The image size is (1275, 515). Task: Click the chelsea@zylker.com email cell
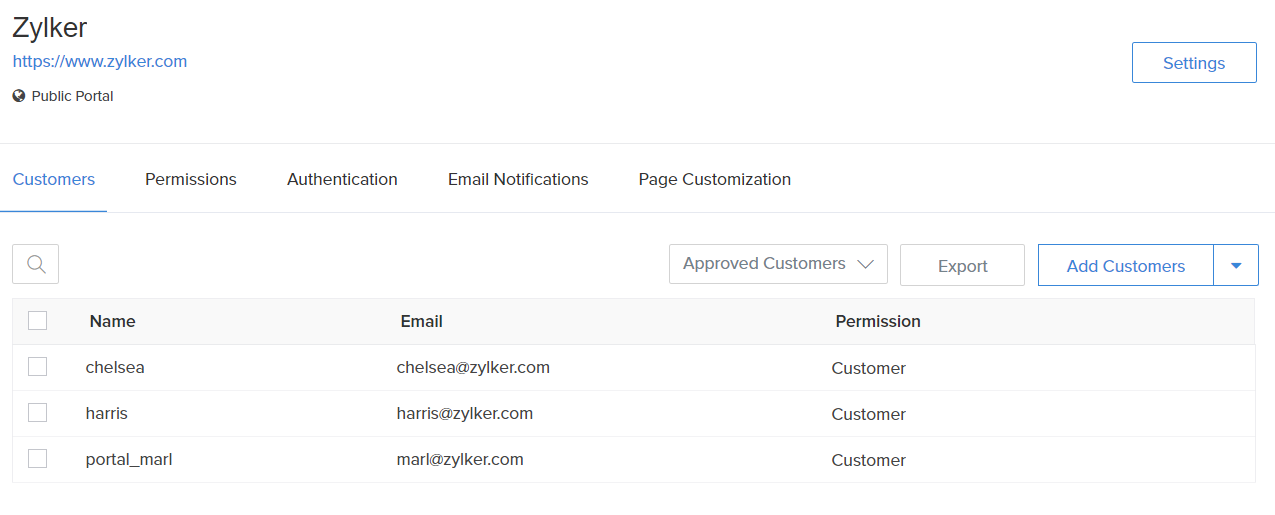473,368
